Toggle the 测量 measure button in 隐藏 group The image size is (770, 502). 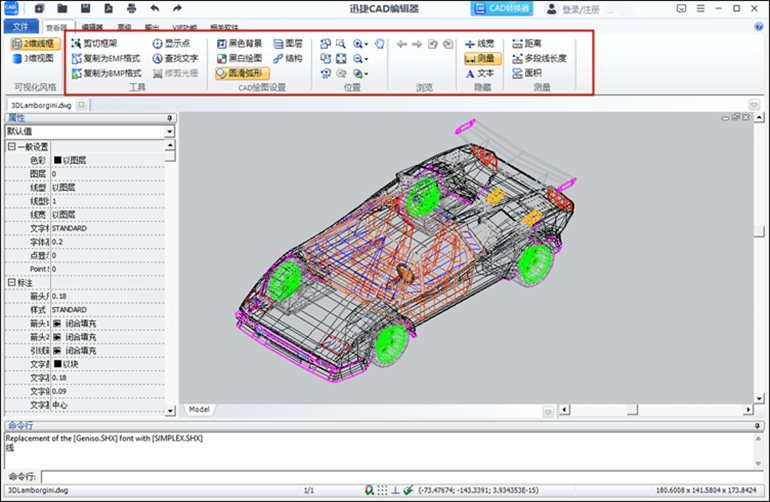[x=482, y=58]
